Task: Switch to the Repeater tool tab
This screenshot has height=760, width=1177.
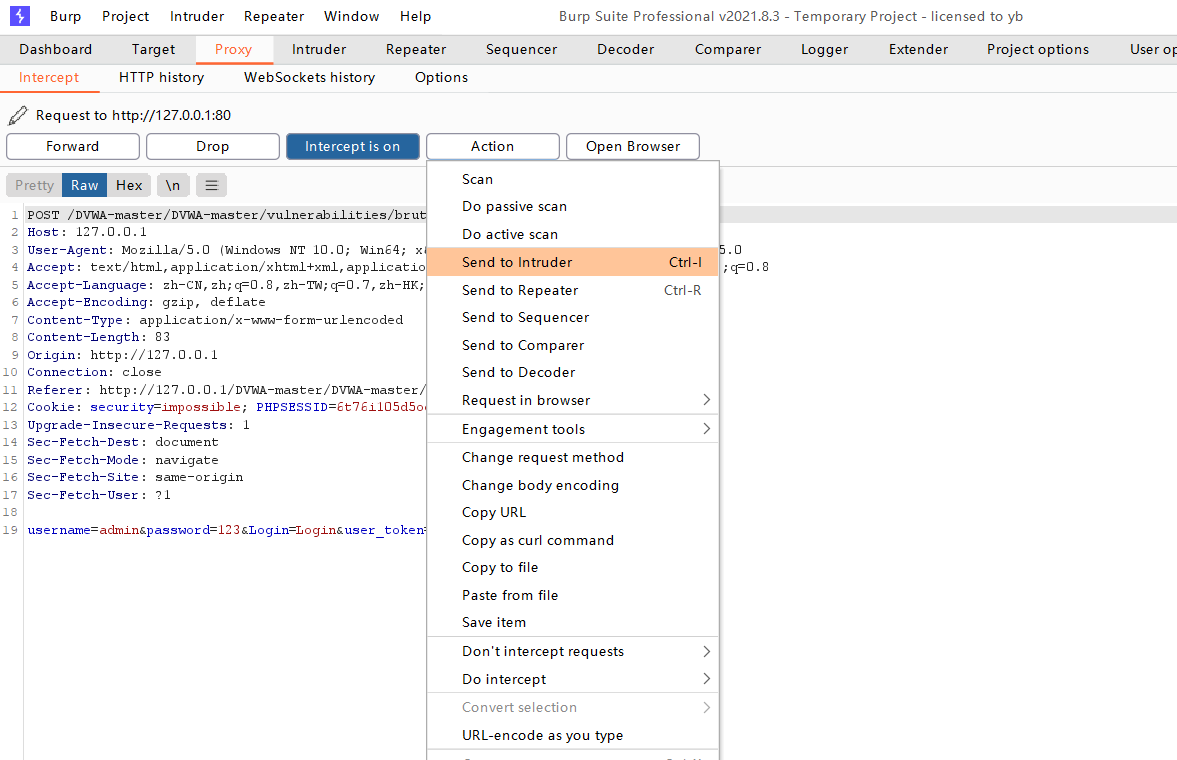Action: tap(416, 50)
